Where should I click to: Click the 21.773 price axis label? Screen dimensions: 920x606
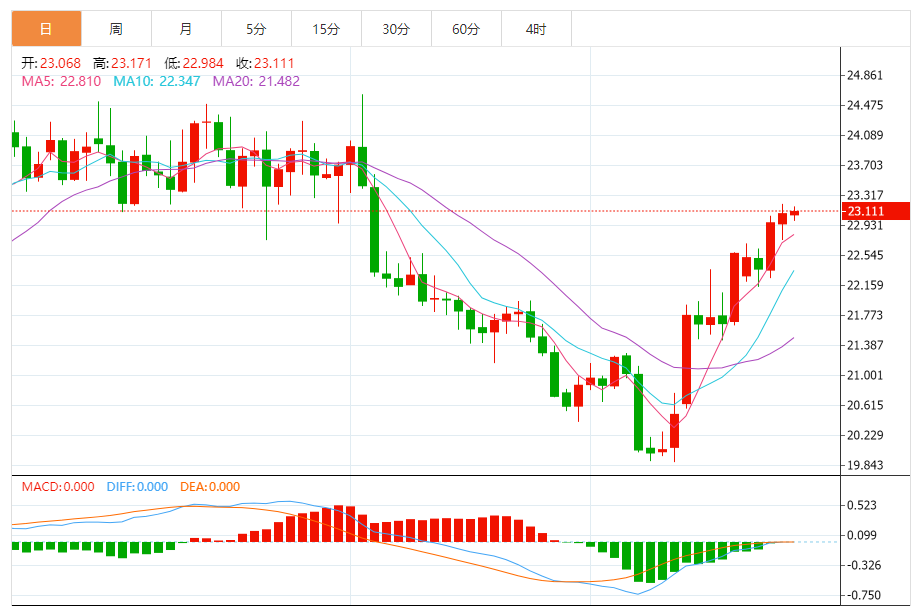(x=865, y=316)
